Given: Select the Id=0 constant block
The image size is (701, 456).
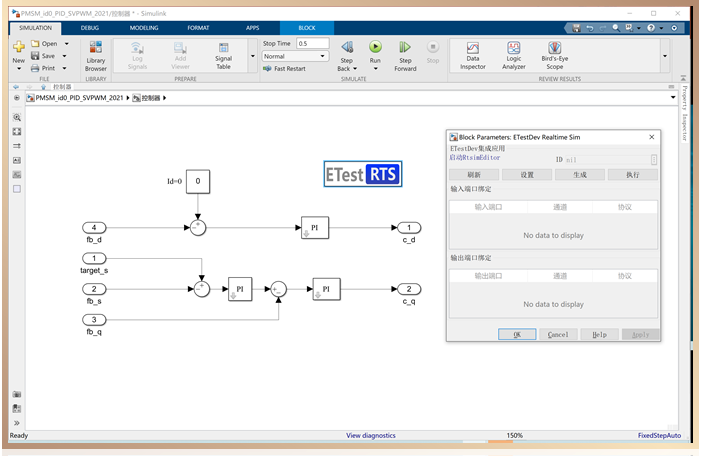Looking at the screenshot, I should 198,181.
